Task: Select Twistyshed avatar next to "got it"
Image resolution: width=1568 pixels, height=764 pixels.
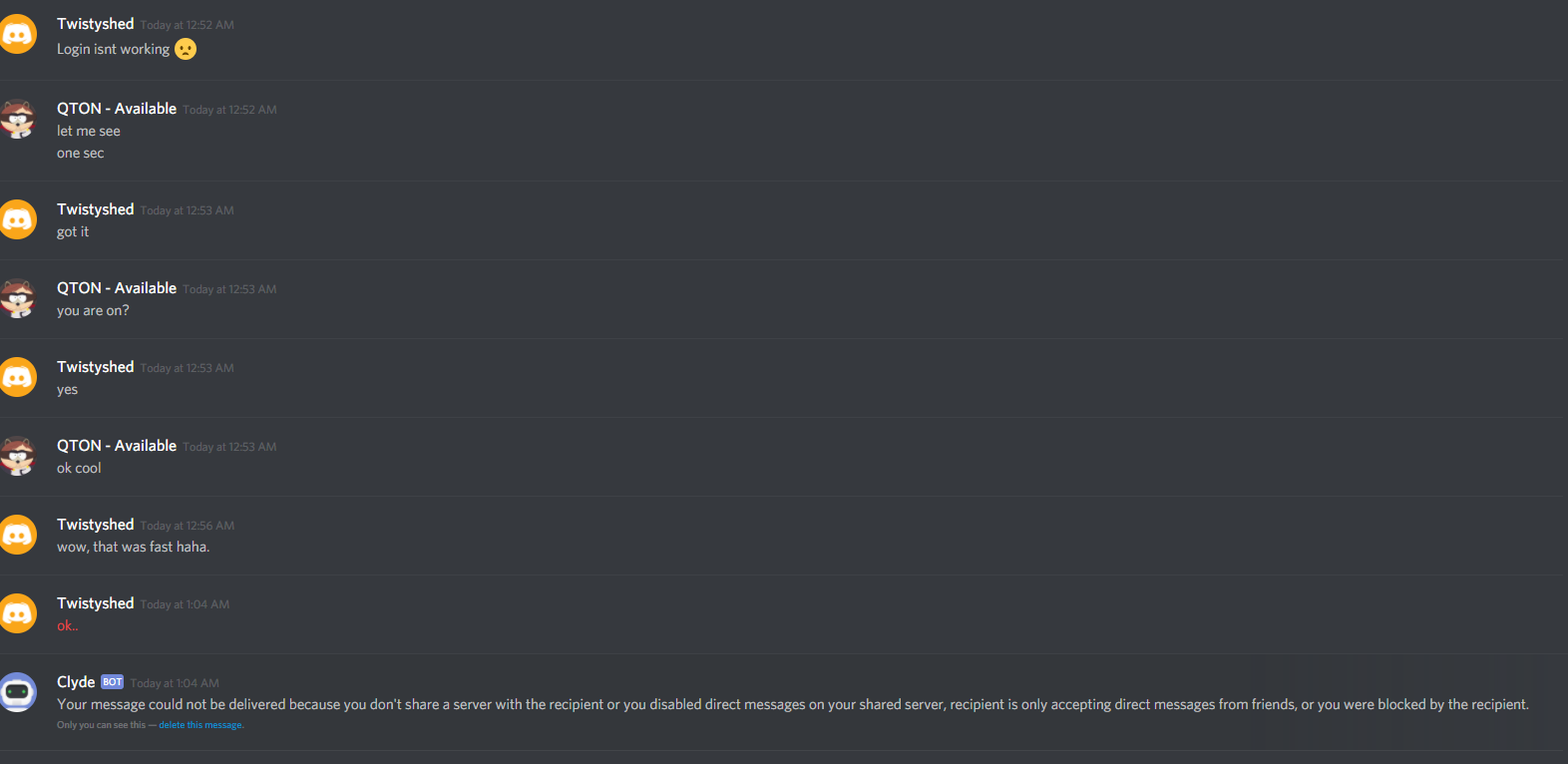Action: tap(17, 219)
